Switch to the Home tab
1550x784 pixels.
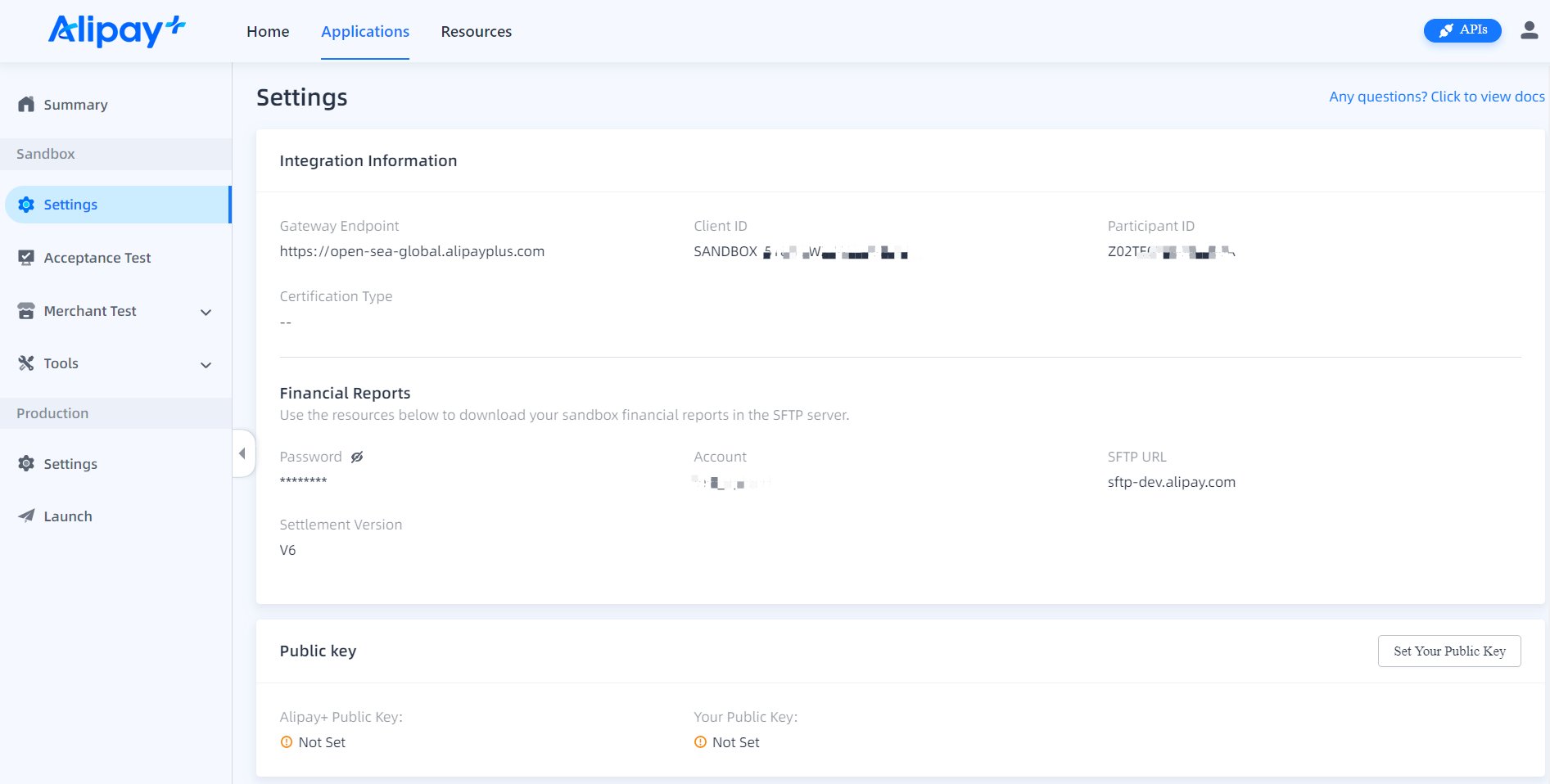pyautogui.click(x=268, y=32)
